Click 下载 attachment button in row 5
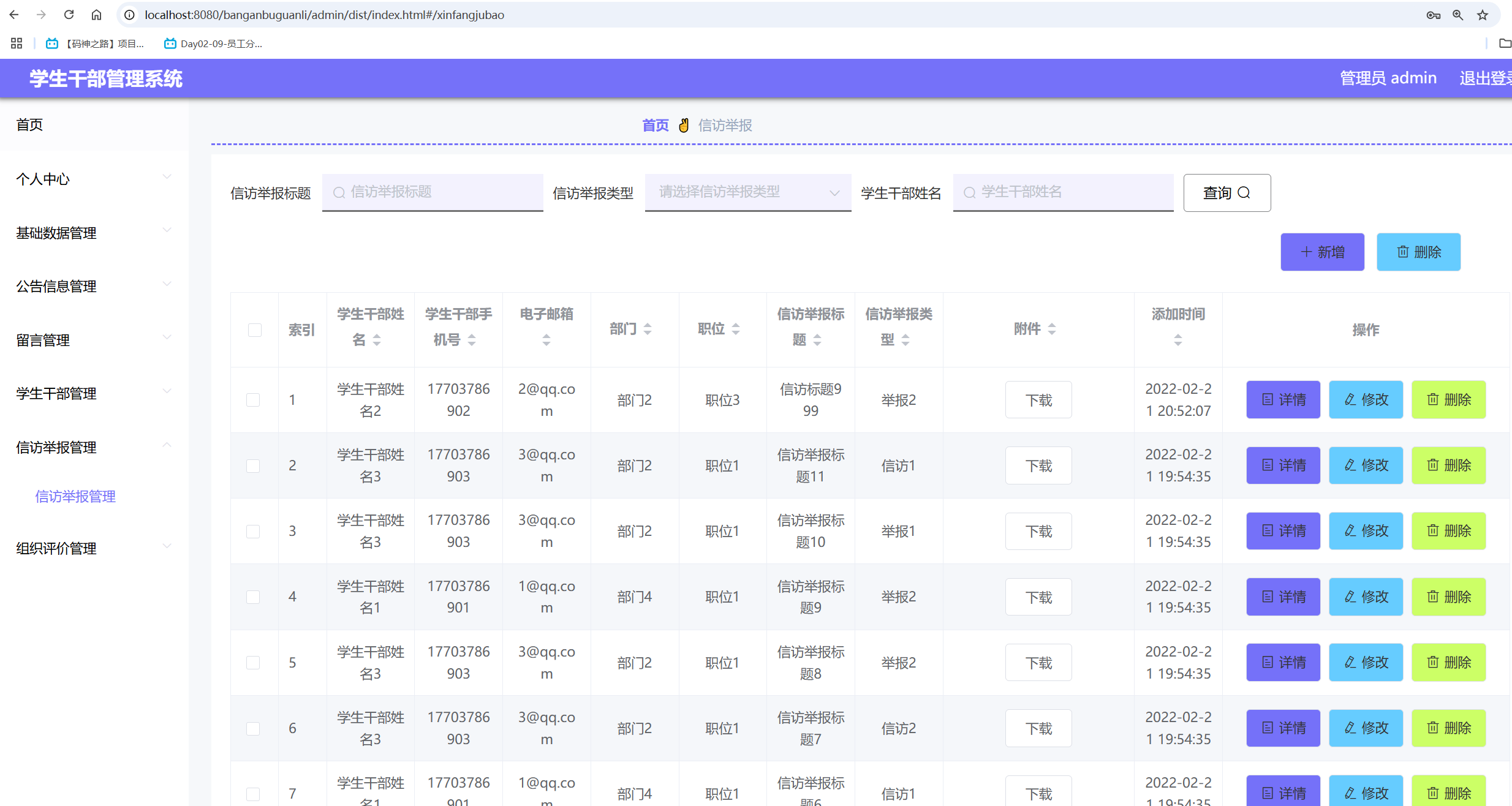Viewport: 1512px width, 806px height. point(1038,662)
